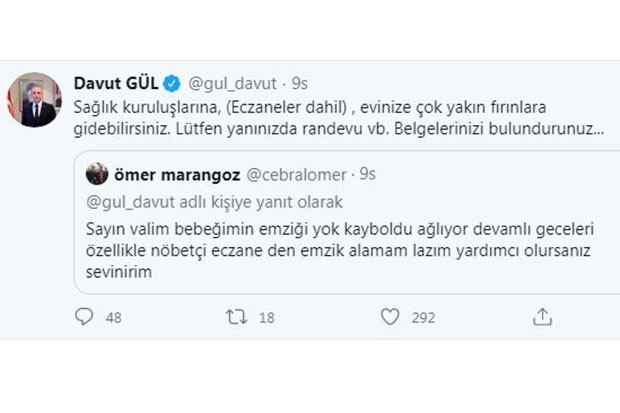Image resolution: width=620 pixels, height=413 pixels.
Task: Open the share tweet icon
Action: point(542,317)
